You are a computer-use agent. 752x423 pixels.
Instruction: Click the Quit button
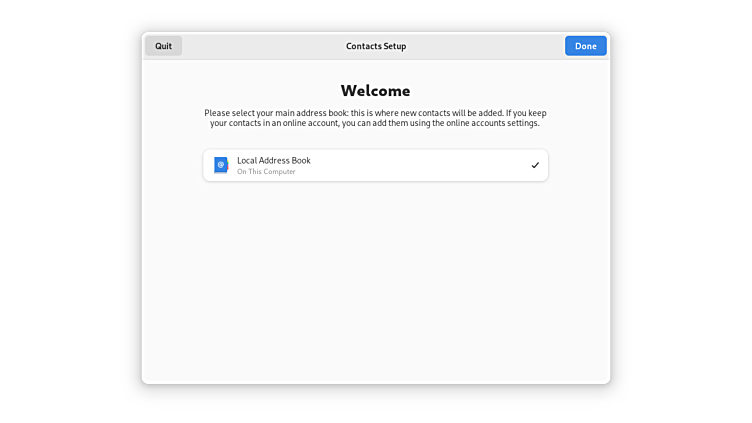(x=163, y=46)
